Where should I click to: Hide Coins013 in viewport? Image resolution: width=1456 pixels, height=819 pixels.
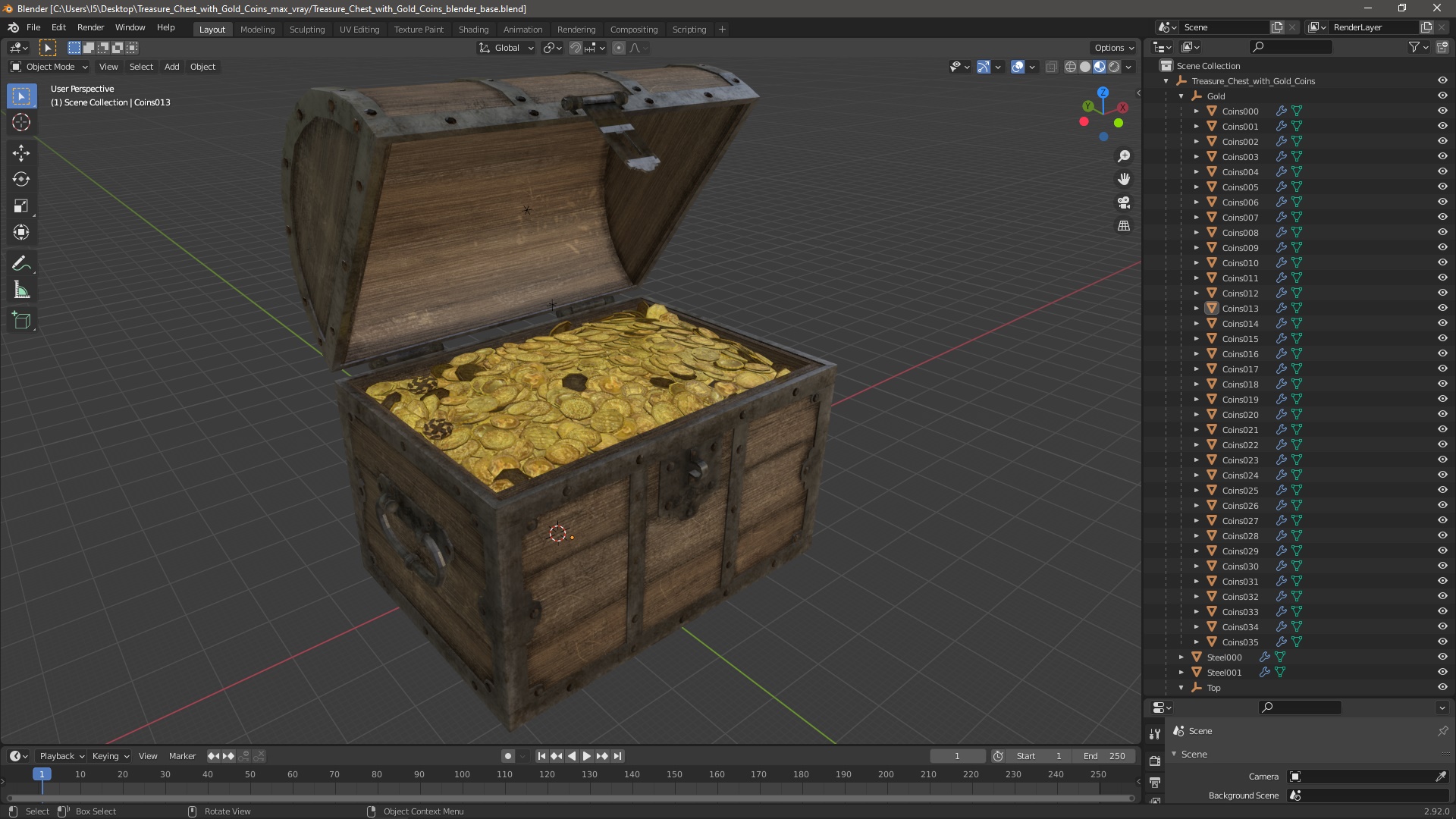[1442, 308]
